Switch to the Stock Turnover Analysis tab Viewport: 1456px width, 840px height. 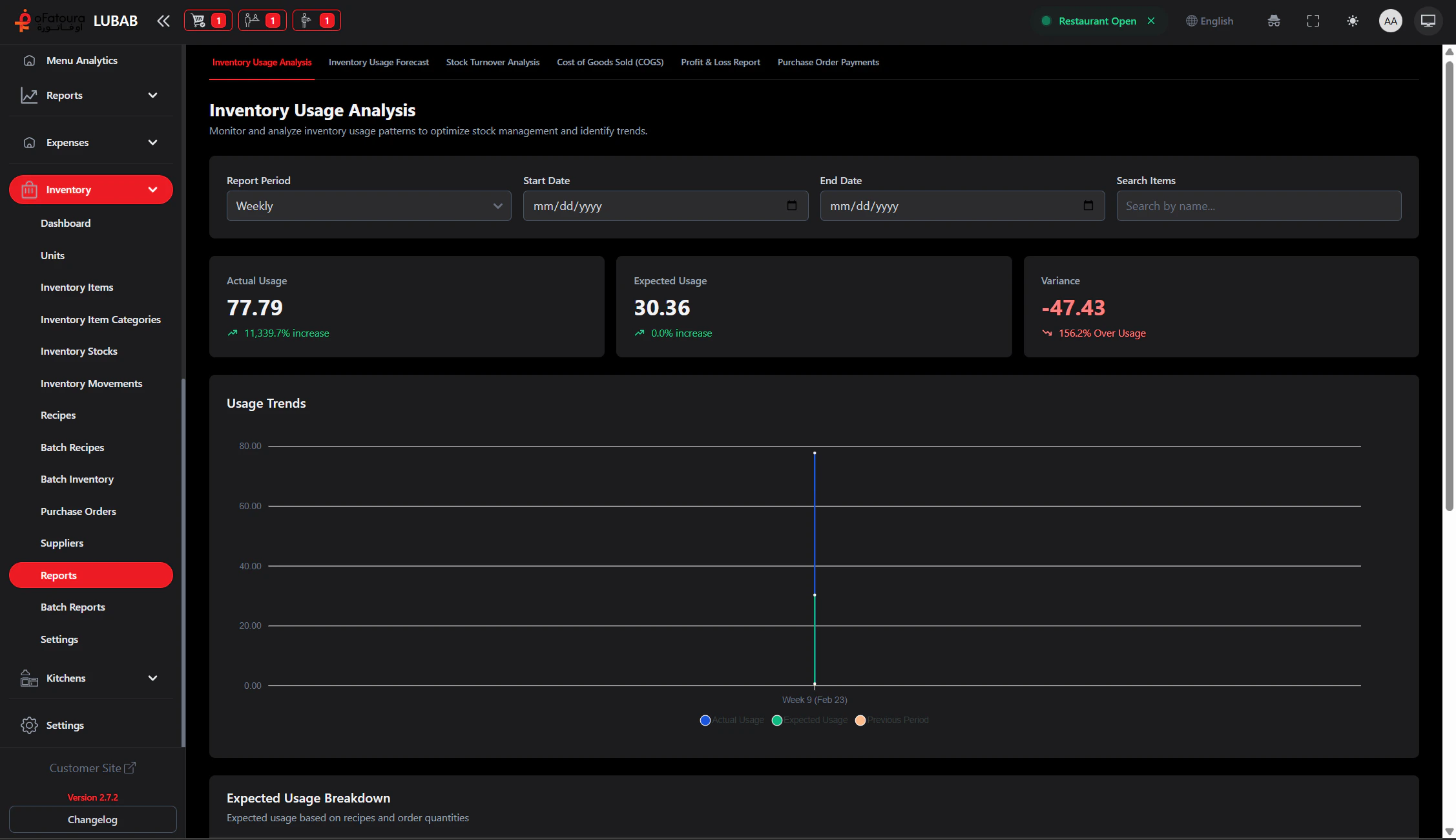[x=492, y=62]
